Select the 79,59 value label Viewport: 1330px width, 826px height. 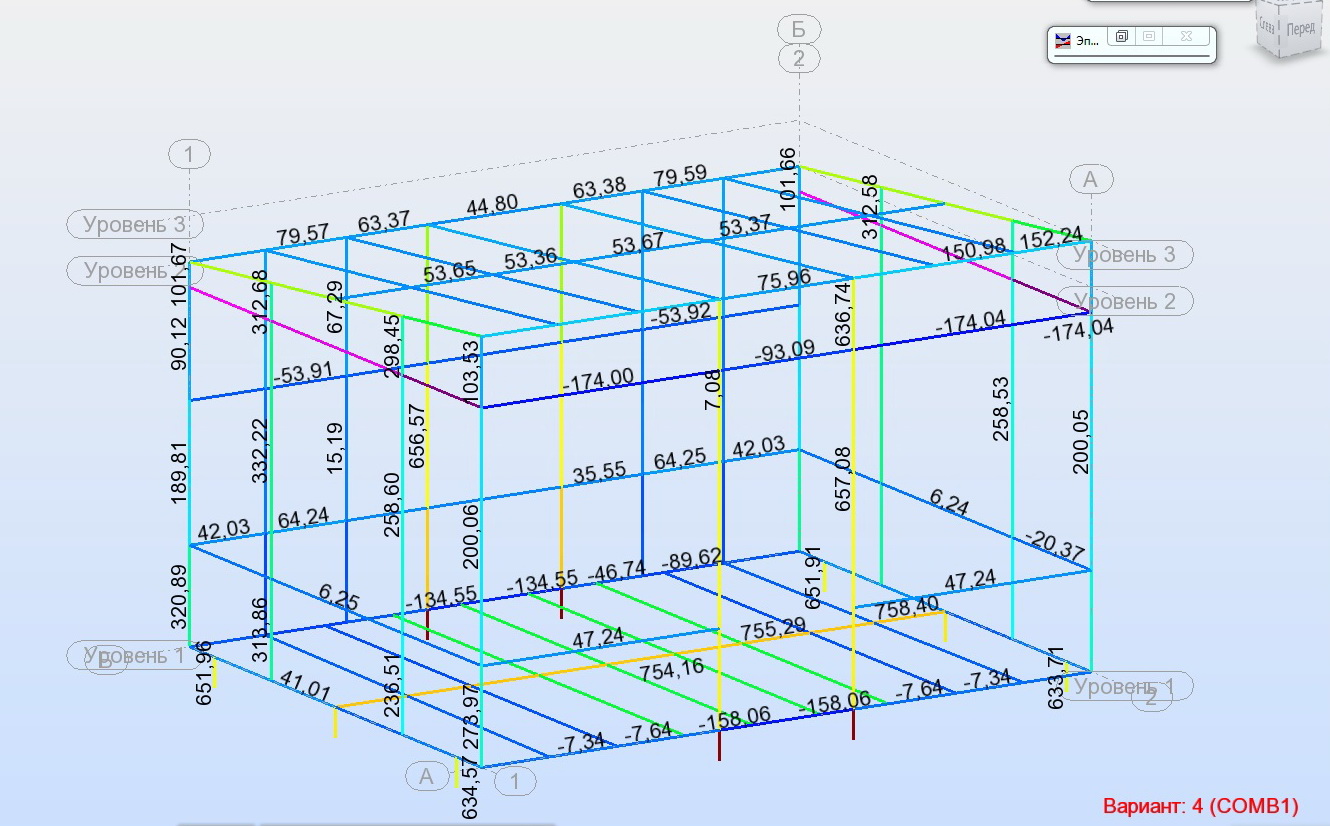(680, 177)
